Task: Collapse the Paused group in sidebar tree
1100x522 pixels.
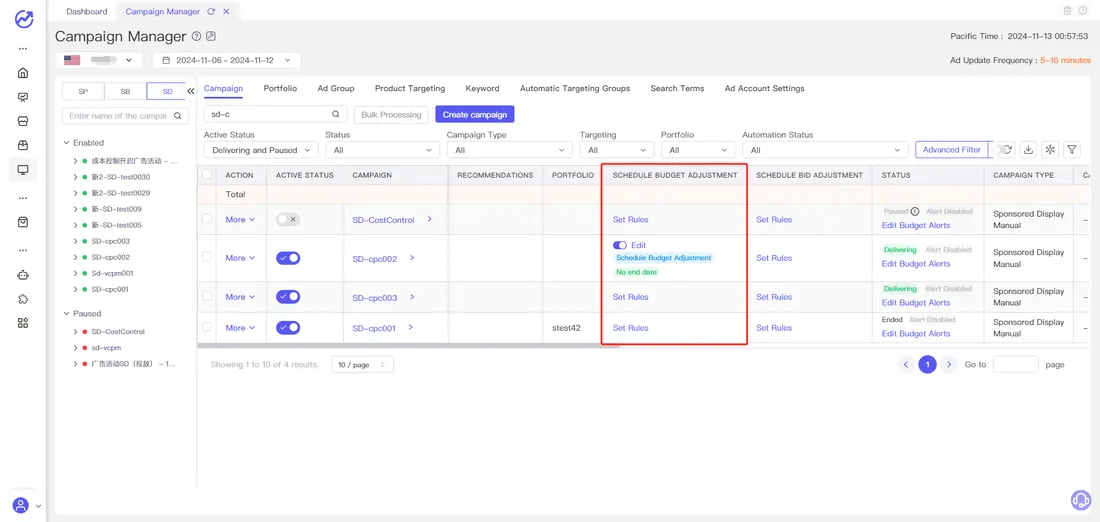Action: point(67,314)
